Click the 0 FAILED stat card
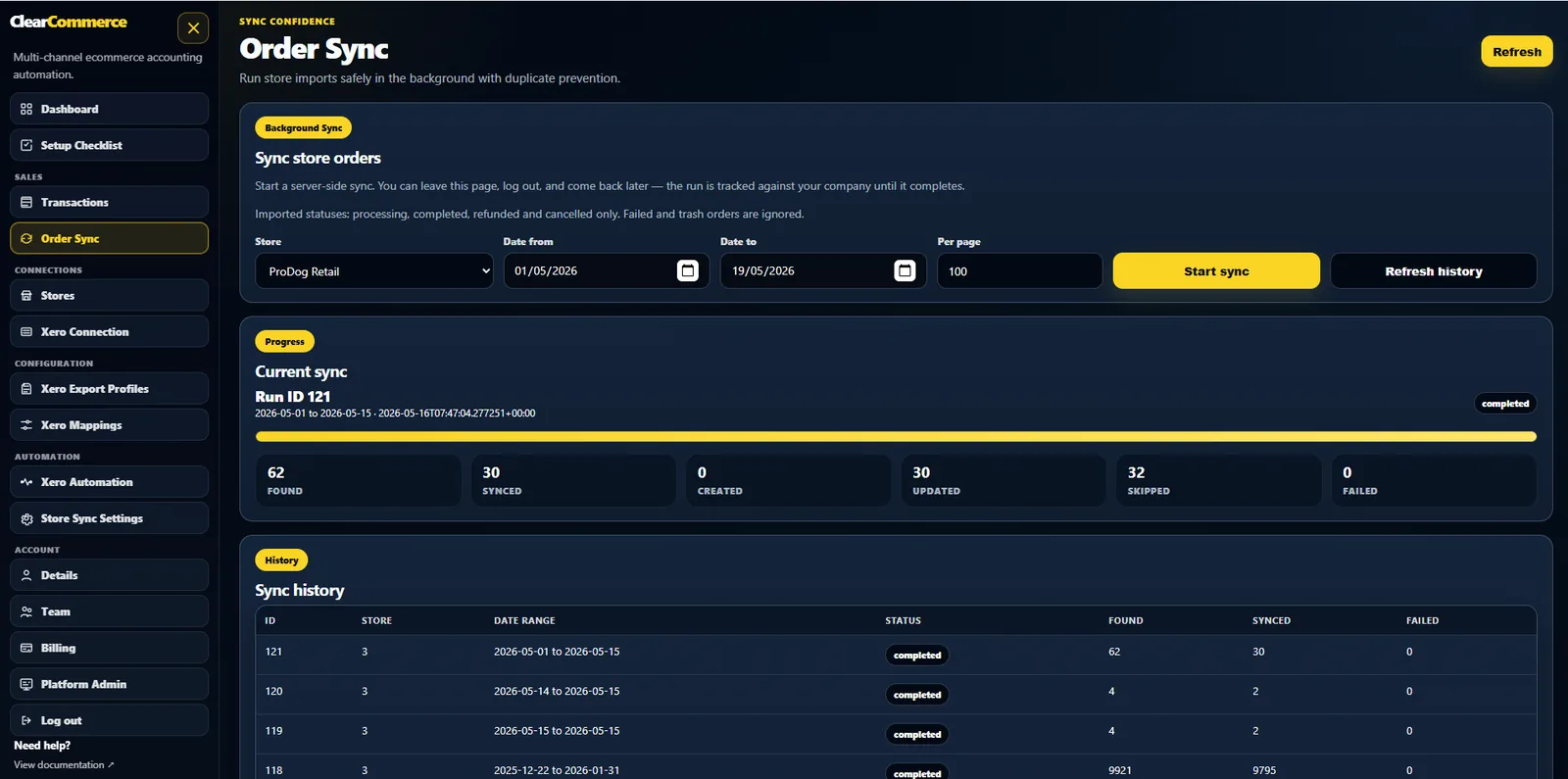 coord(1434,480)
